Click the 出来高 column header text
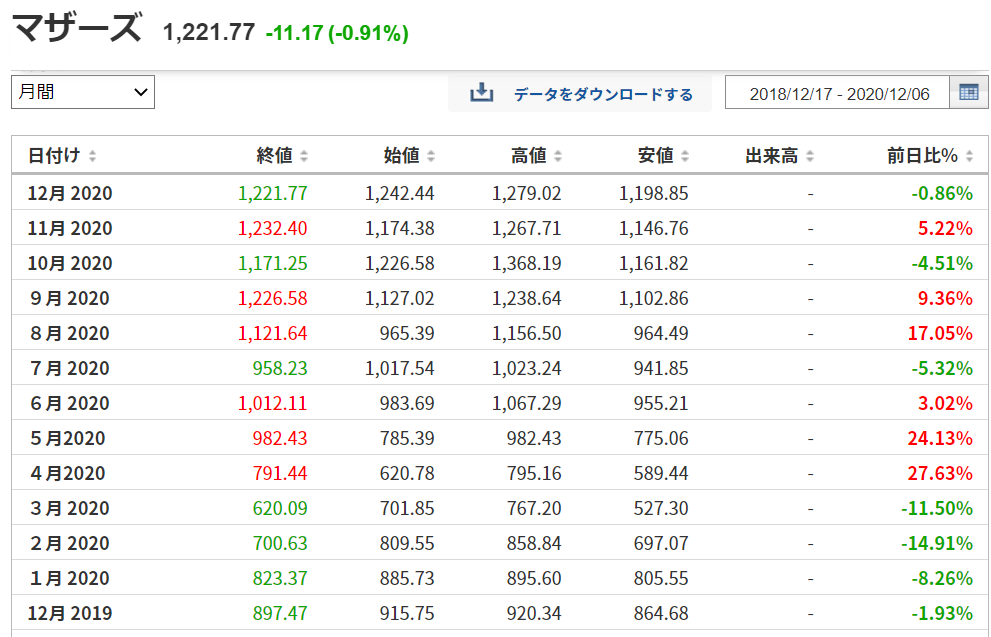 772,156
